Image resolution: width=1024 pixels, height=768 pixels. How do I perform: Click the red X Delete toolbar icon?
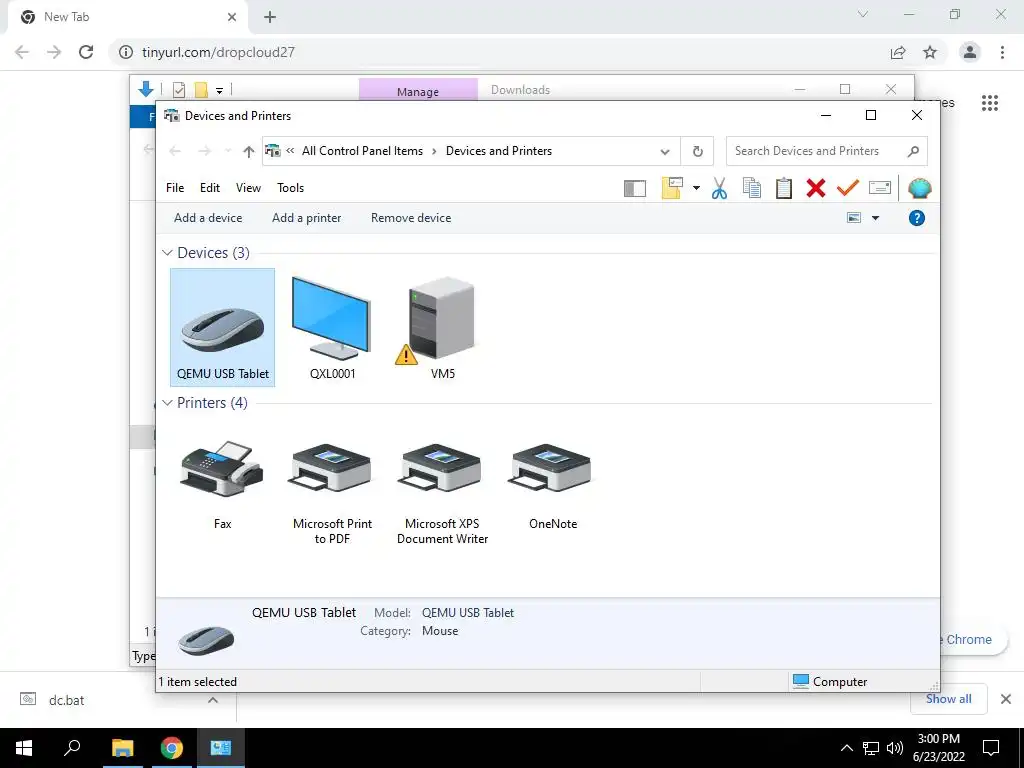816,189
